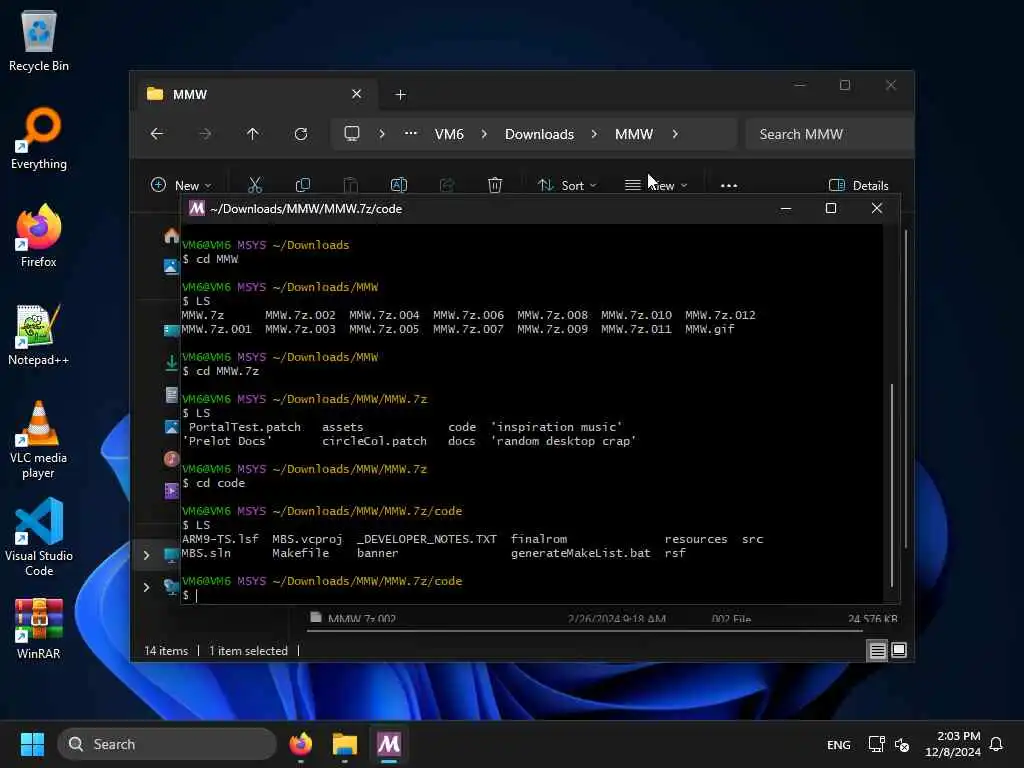Click the Downloads breadcrumb in address bar
The image size is (1024, 768).
pyautogui.click(x=539, y=134)
